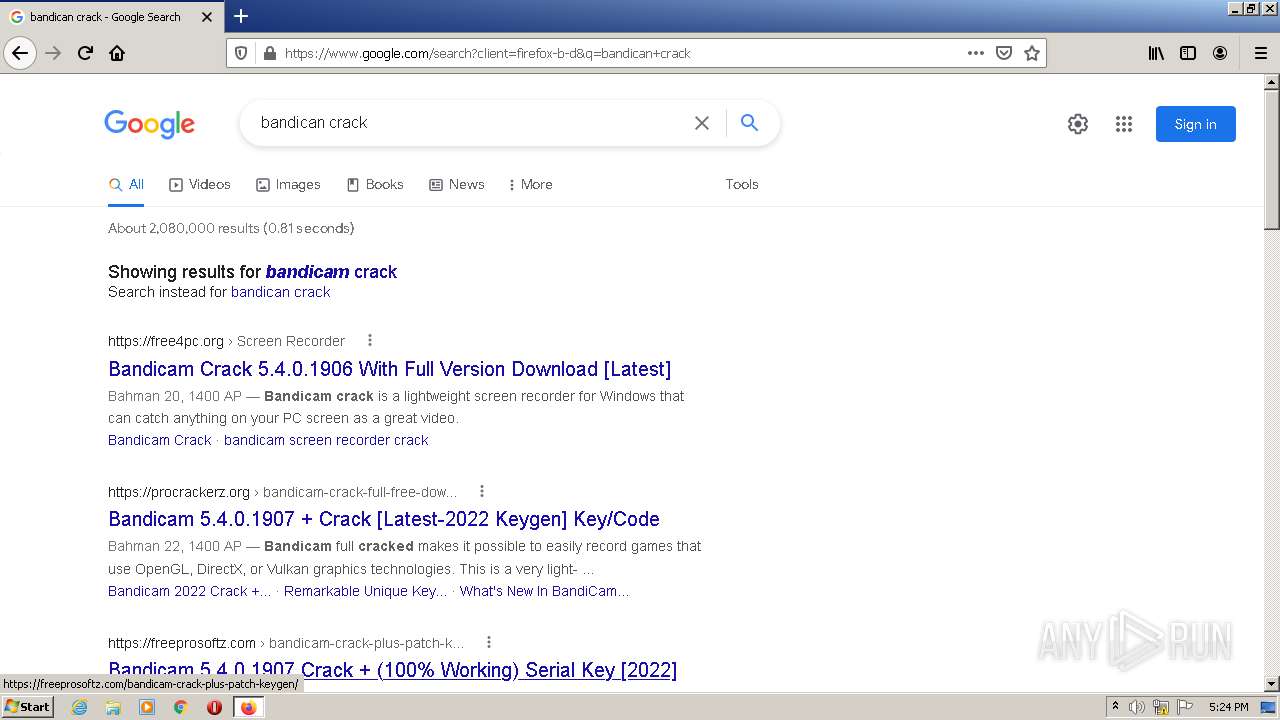This screenshot has height=720, width=1280.
Task: Bookmark this page with the star icon
Action: click(x=1032, y=53)
